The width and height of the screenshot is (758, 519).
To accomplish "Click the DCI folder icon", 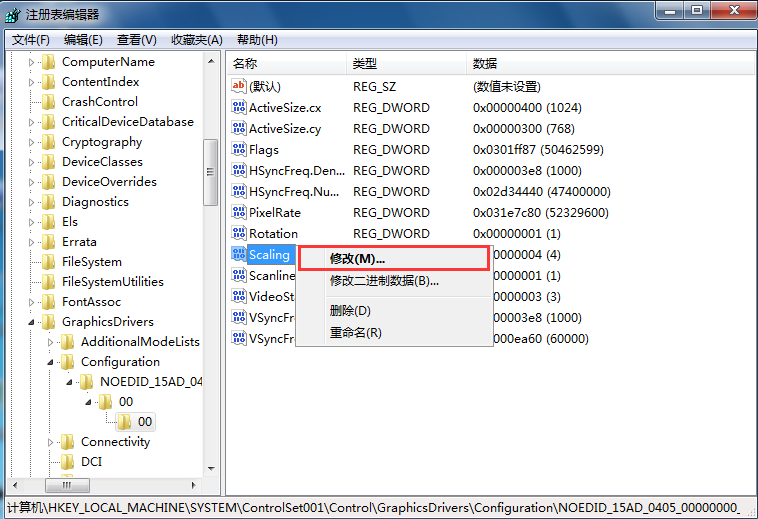I will coord(67,462).
